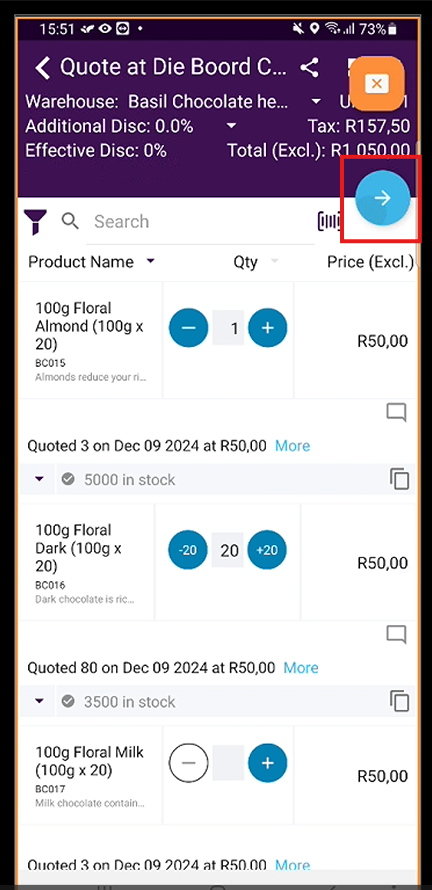Open the Additional Disc dropdown
Image resolution: width=432 pixels, height=890 pixels.
232,126
